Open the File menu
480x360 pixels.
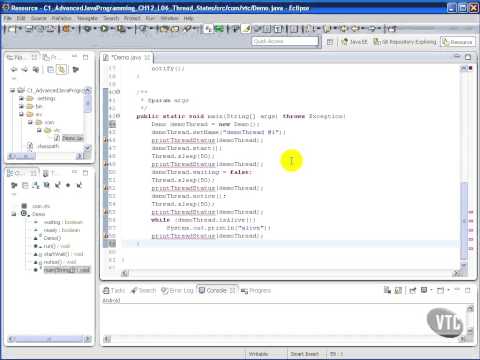[x=8, y=18]
